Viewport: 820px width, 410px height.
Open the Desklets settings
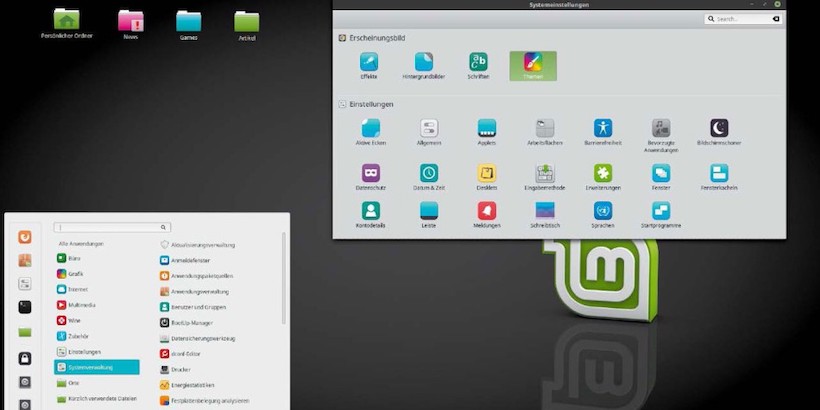point(487,177)
